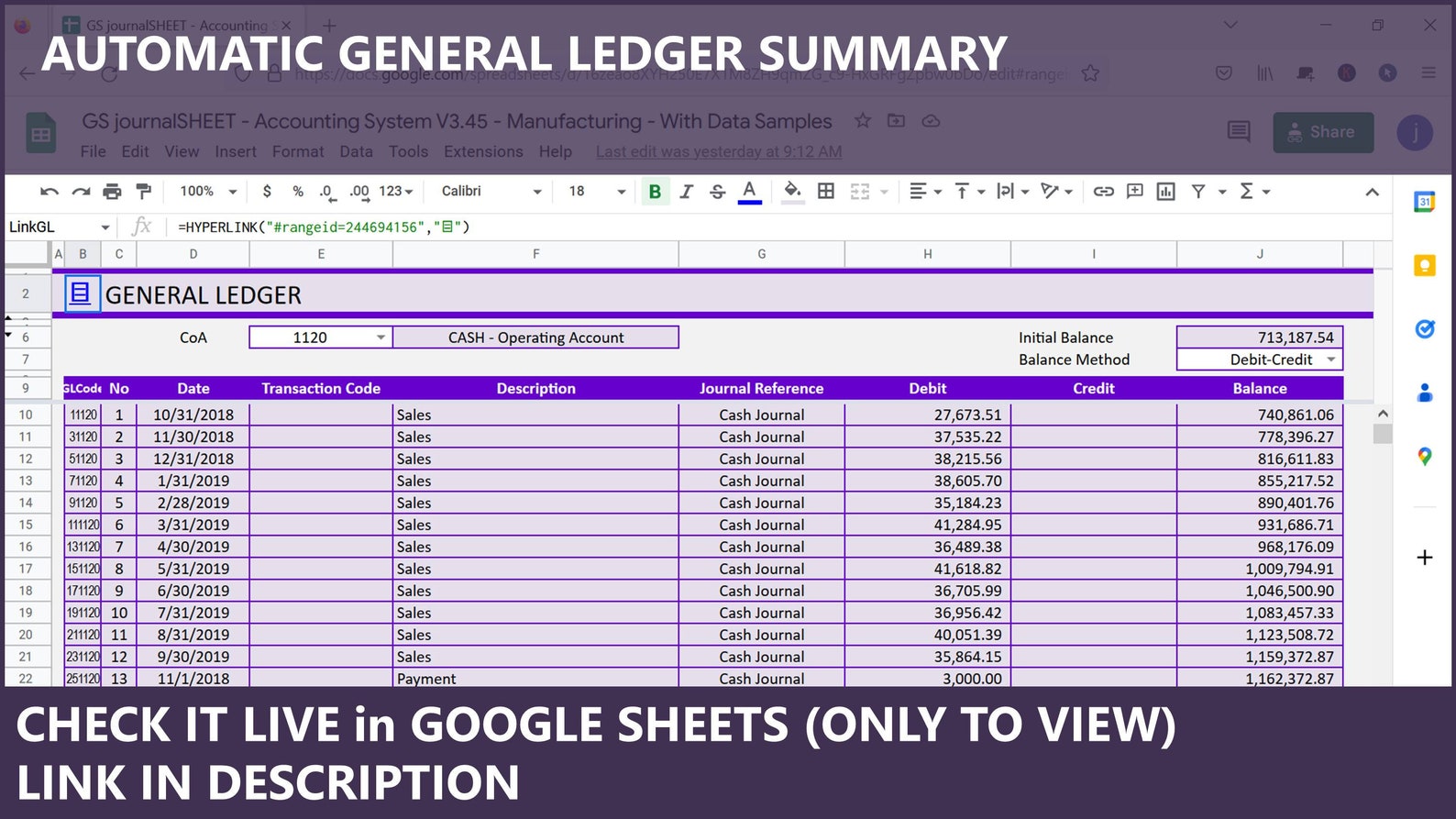This screenshot has width=1456, height=819.
Task: Star the spreadsheet document
Action: pos(863,120)
